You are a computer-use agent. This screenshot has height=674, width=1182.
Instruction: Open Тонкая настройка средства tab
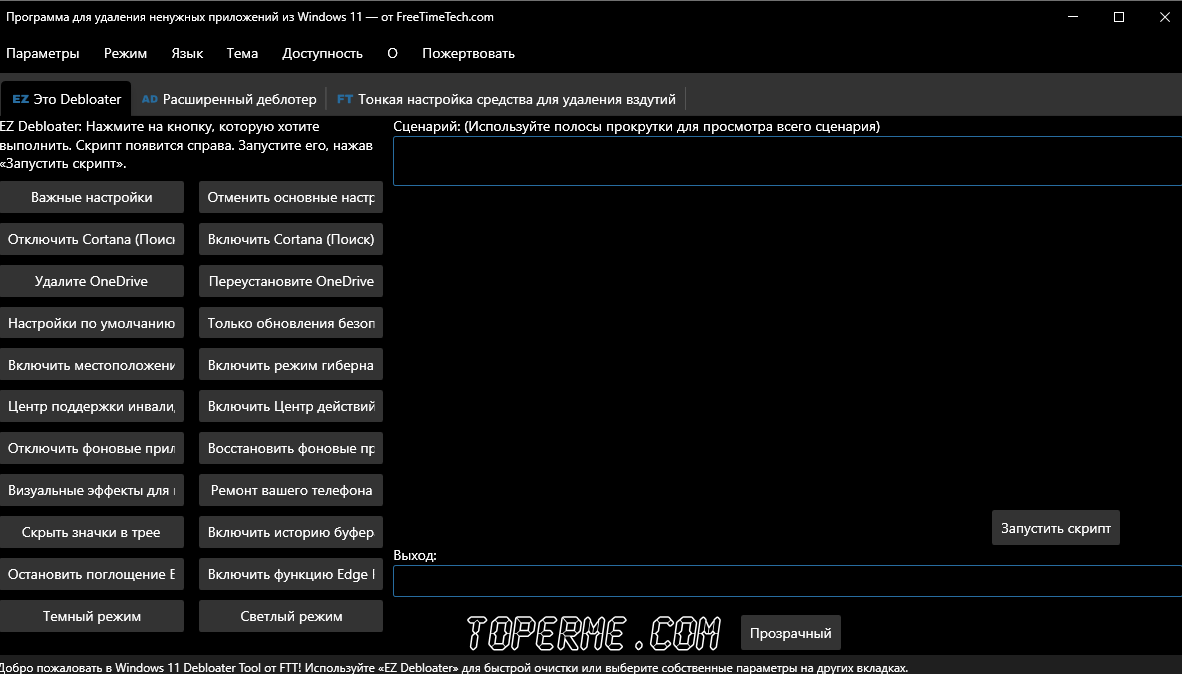[506, 99]
